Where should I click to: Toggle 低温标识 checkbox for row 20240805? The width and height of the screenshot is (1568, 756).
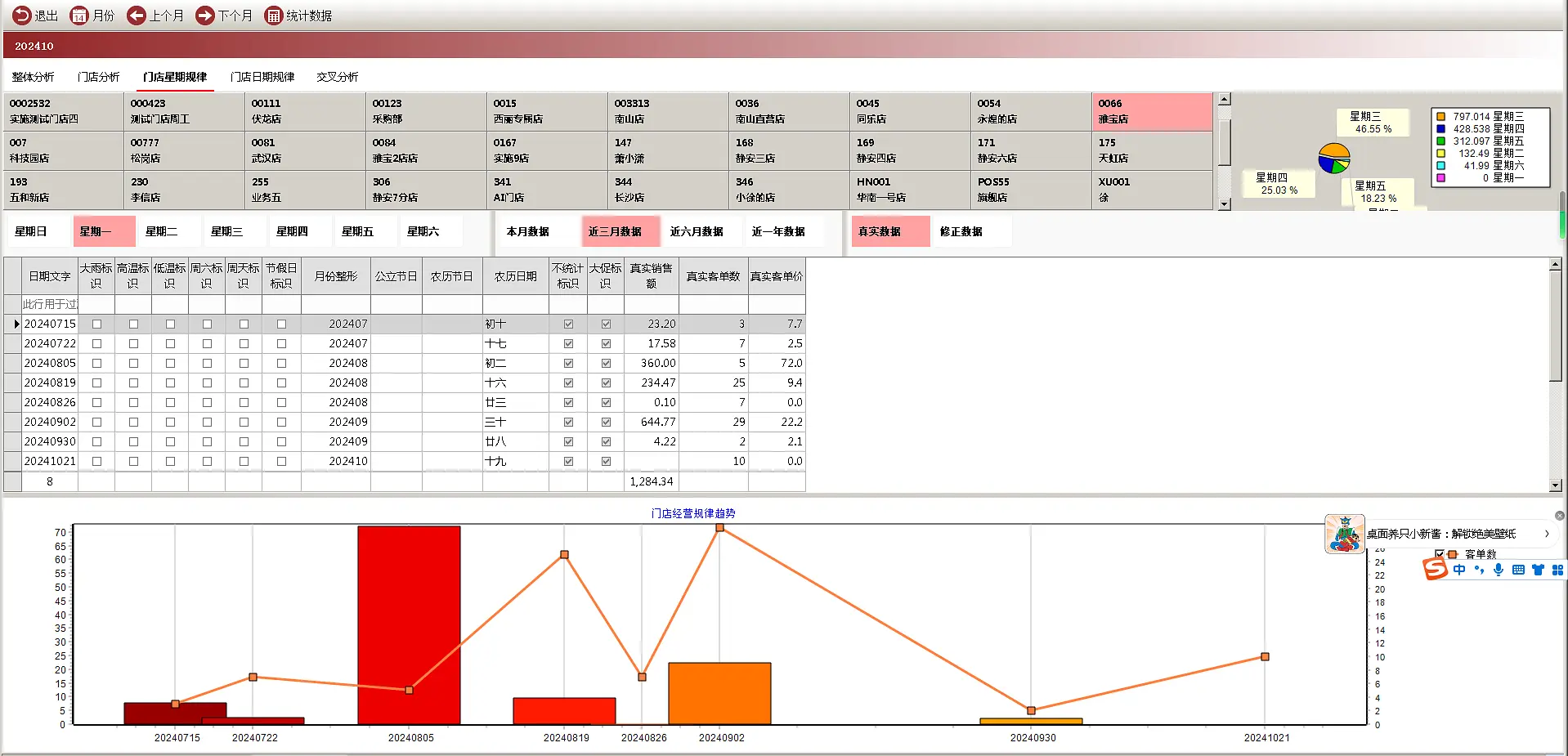click(170, 363)
